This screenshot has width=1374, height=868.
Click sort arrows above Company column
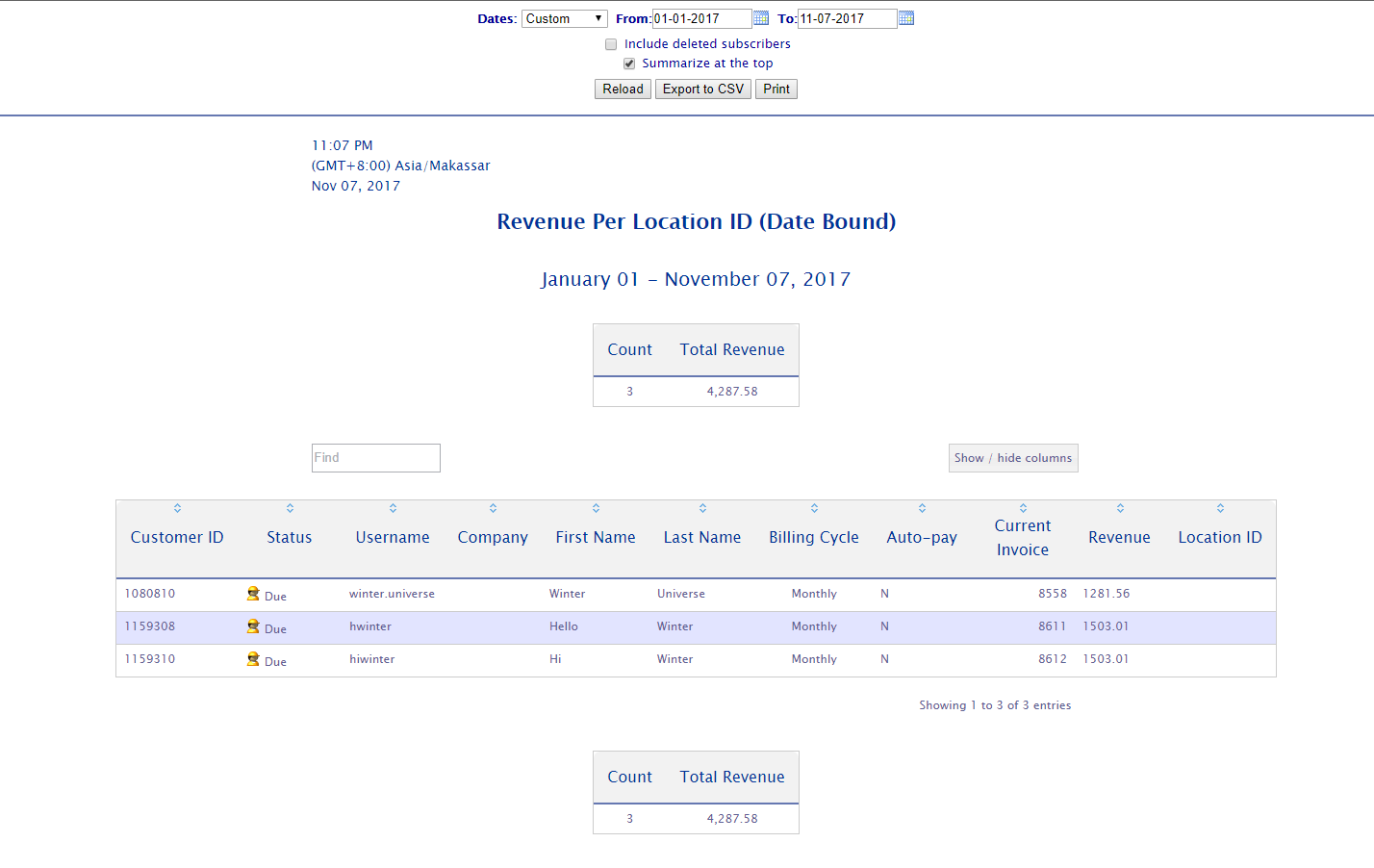tap(493, 508)
